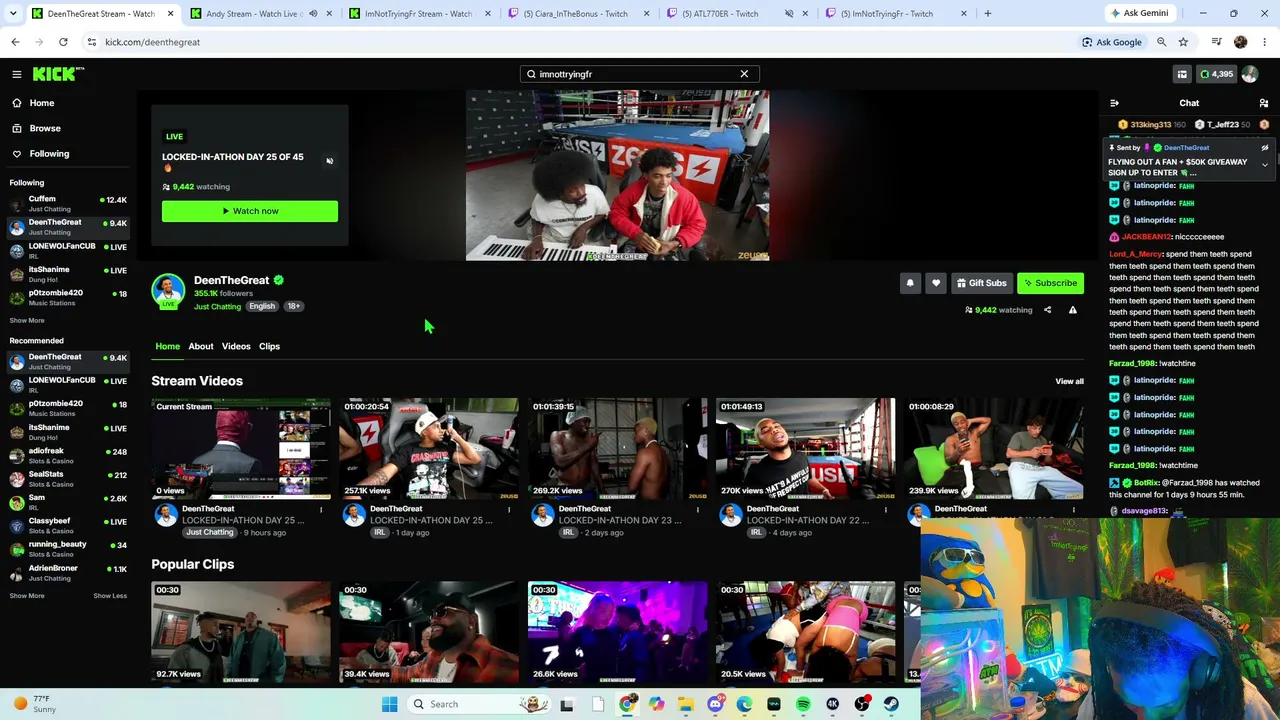Click 313king313 in the gifter leaderboard
Image resolution: width=1280 pixels, height=720 pixels.
[1151, 125]
